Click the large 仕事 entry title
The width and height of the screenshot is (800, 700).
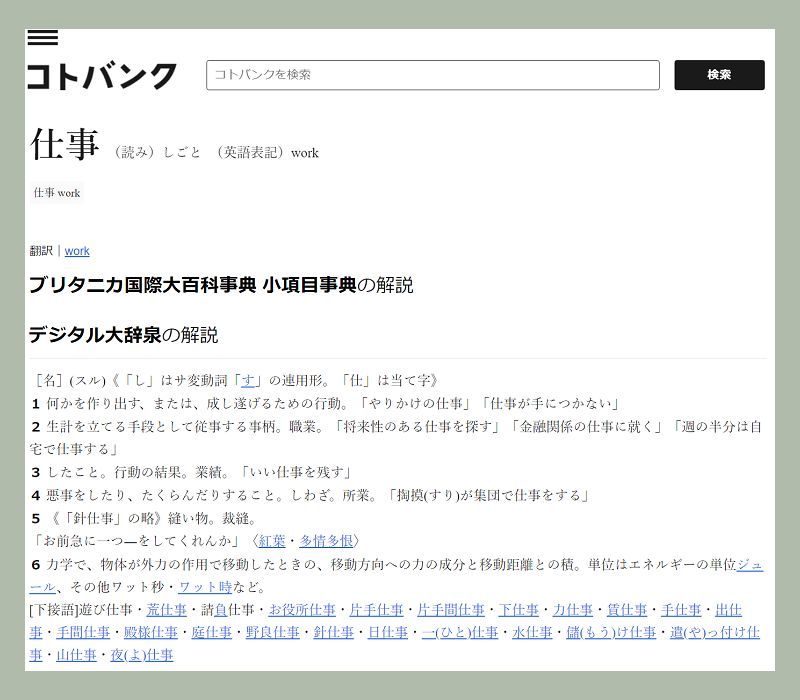pyautogui.click(x=65, y=144)
